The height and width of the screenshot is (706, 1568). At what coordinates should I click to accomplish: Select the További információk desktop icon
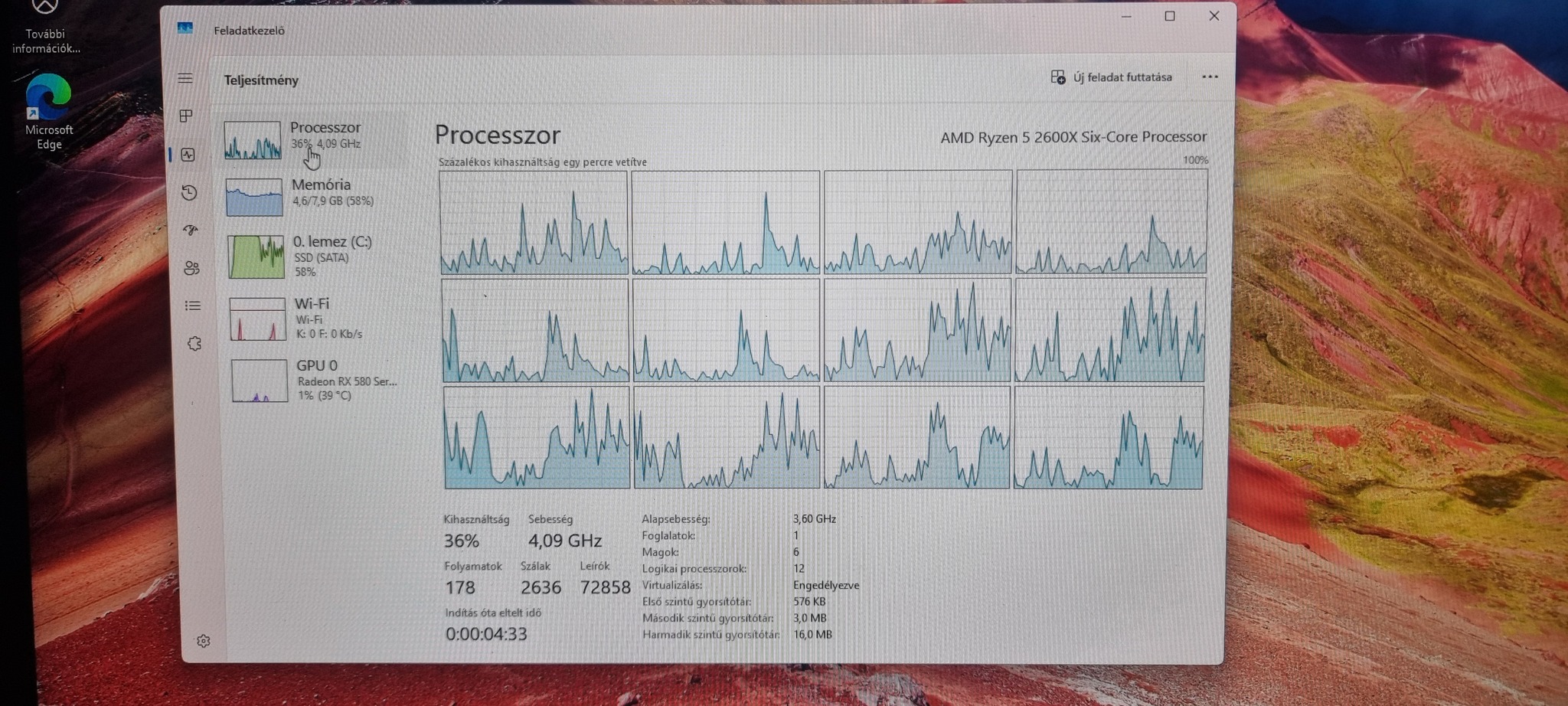(45, 28)
